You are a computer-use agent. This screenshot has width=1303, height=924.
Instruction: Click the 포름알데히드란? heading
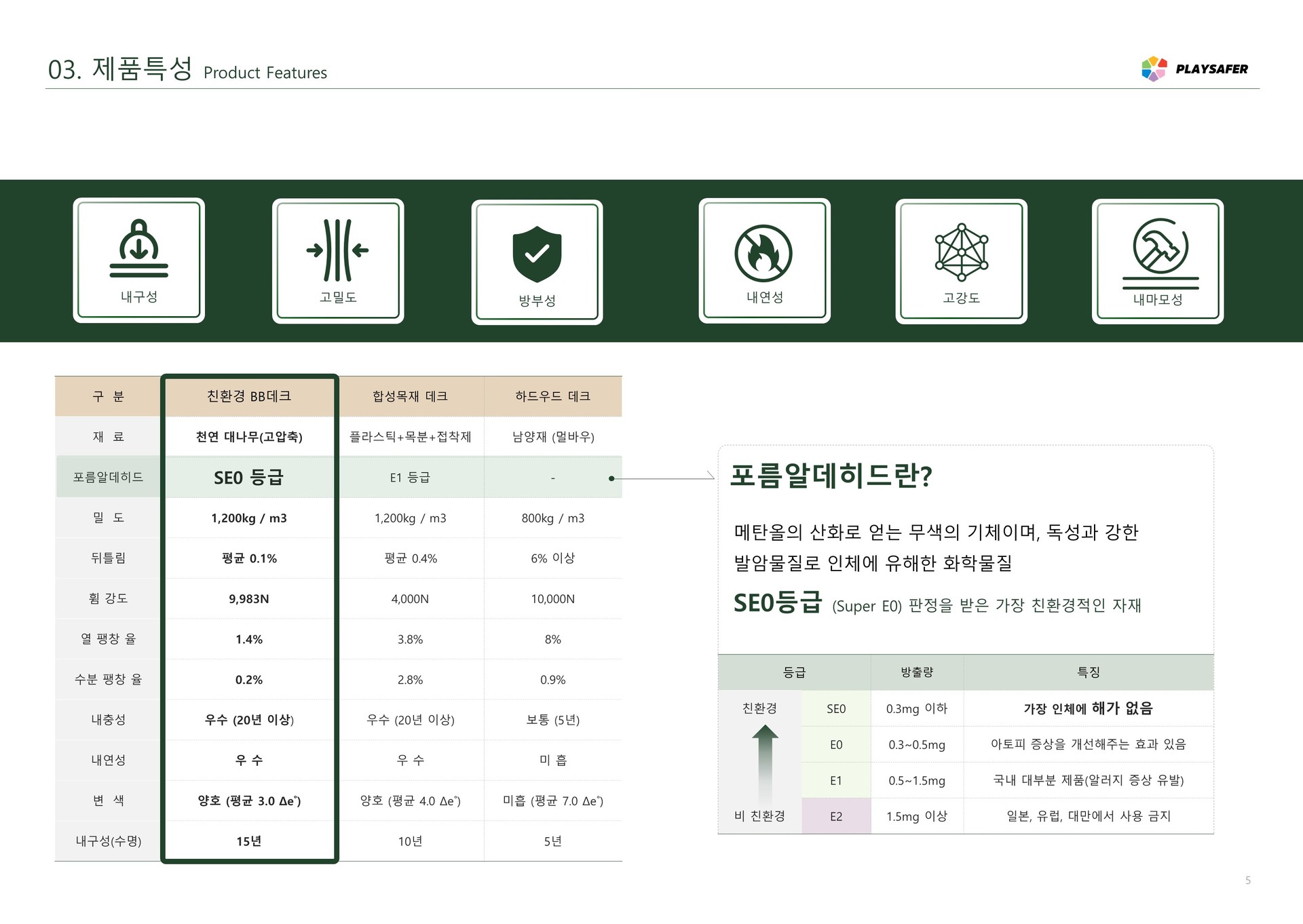831,476
